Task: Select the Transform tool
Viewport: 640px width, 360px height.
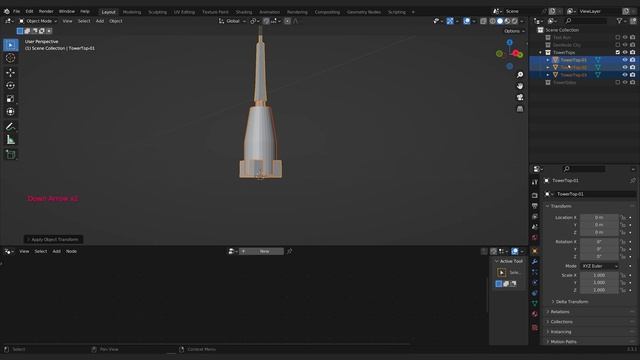Action: click(11, 111)
